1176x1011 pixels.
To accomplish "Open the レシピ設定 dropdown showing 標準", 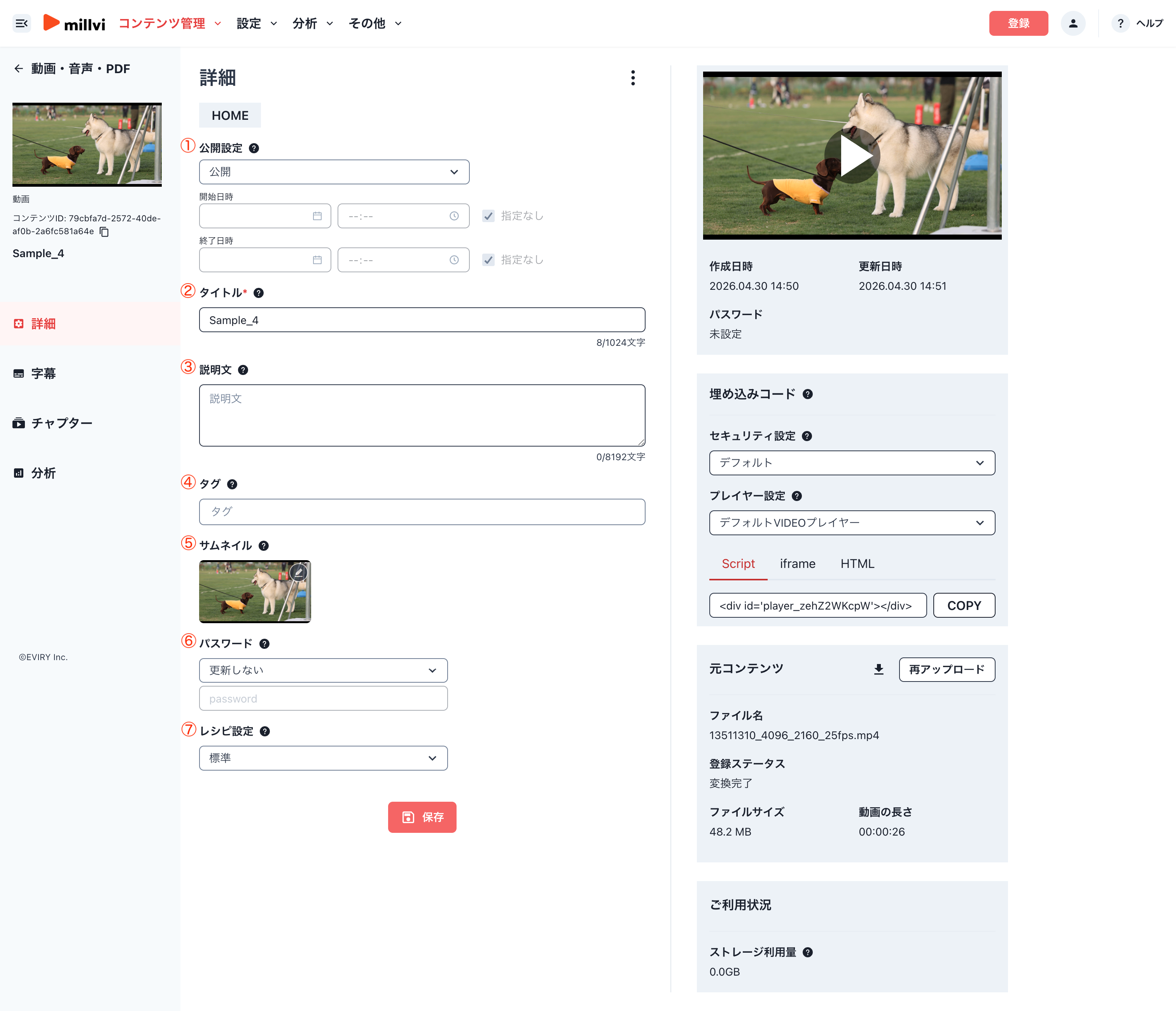I will (x=324, y=759).
